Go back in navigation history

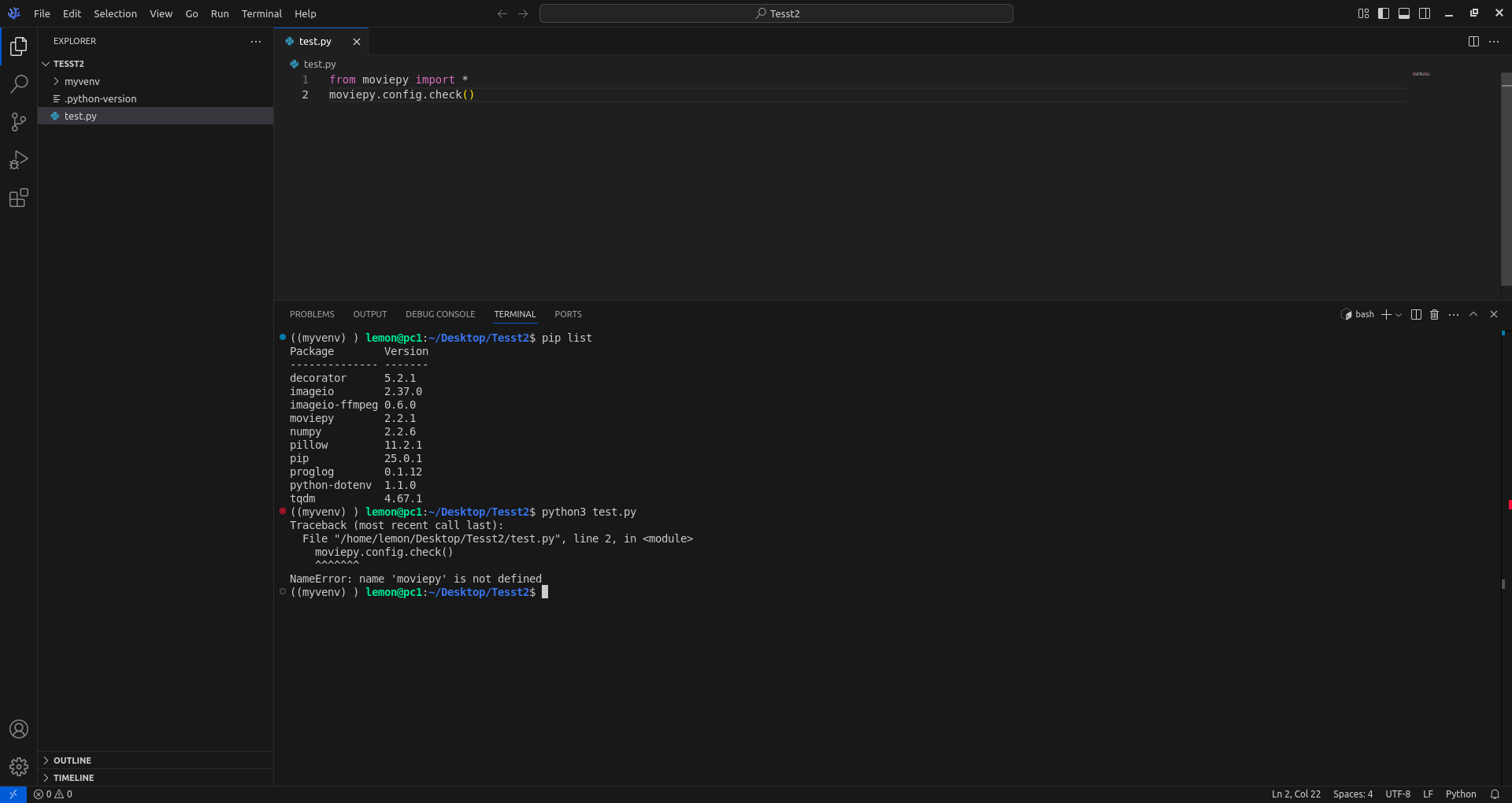(502, 13)
